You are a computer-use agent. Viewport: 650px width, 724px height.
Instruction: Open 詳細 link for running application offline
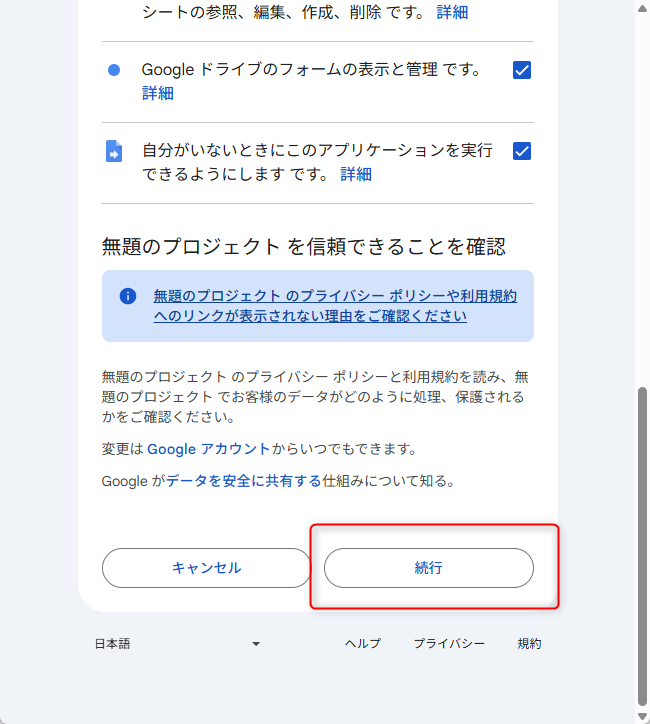tap(356, 174)
